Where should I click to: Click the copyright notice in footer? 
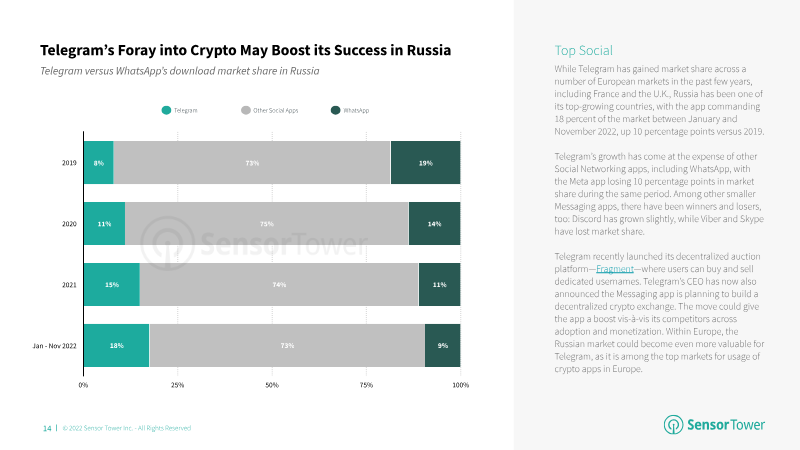(x=127, y=428)
